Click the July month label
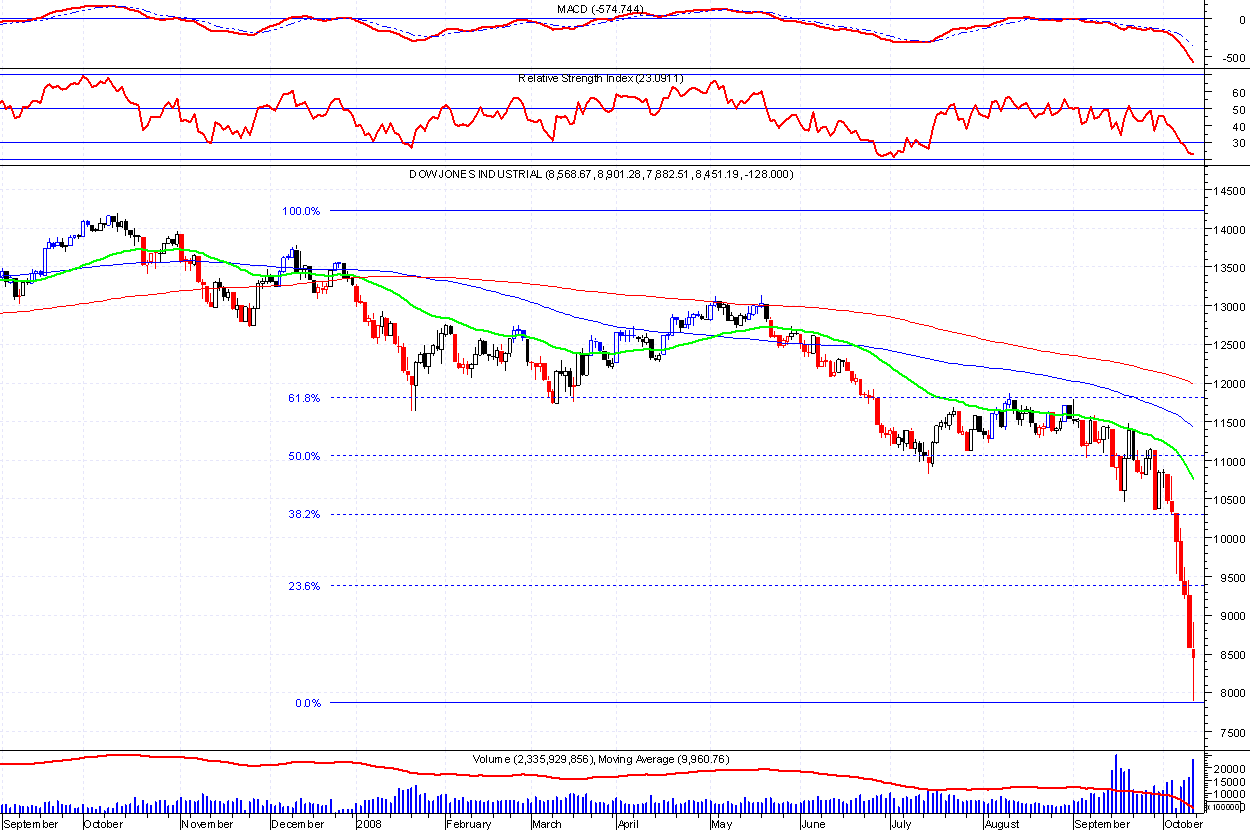The image size is (1250, 830). (900, 824)
